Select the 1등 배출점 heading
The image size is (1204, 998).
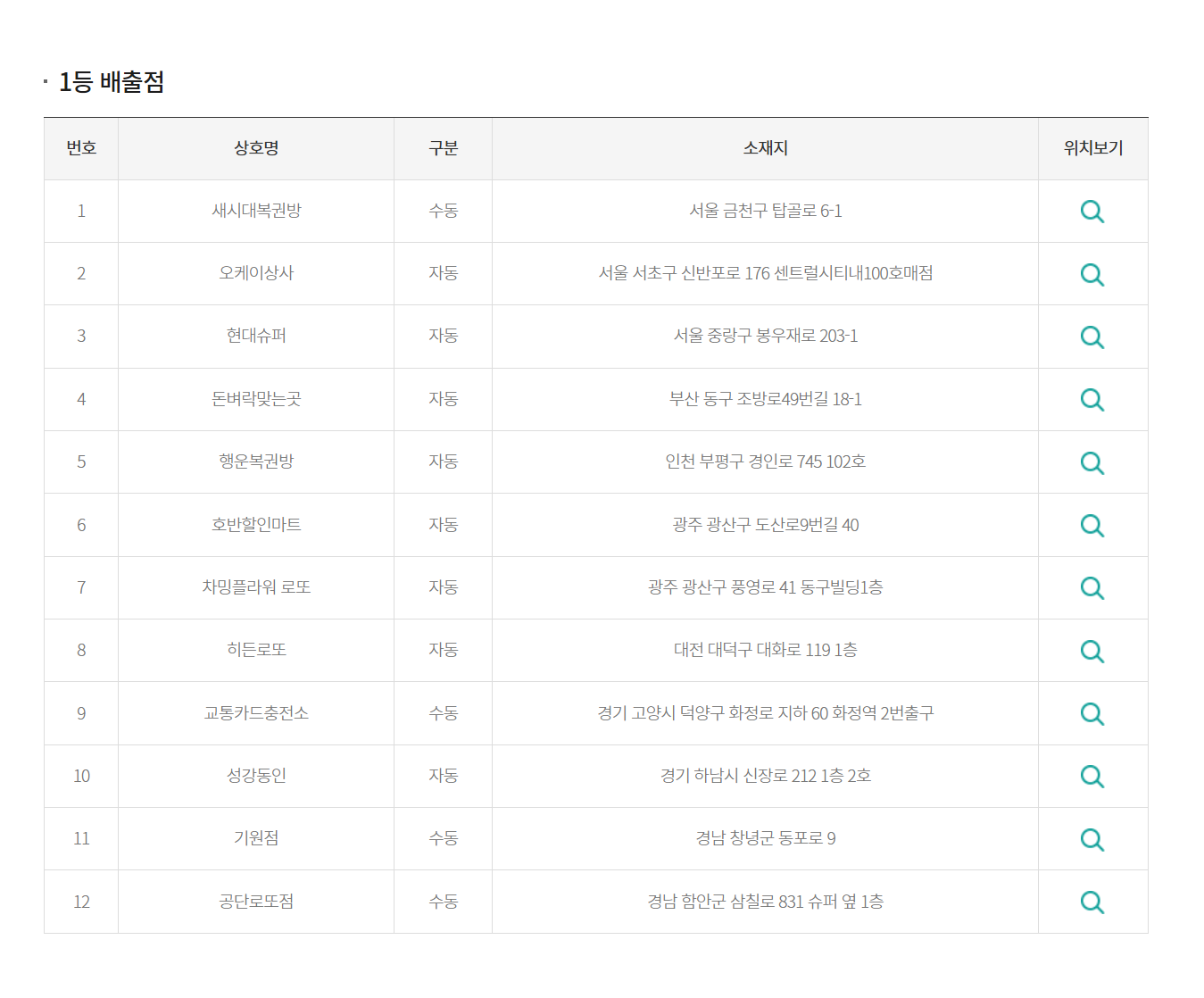pos(112,82)
